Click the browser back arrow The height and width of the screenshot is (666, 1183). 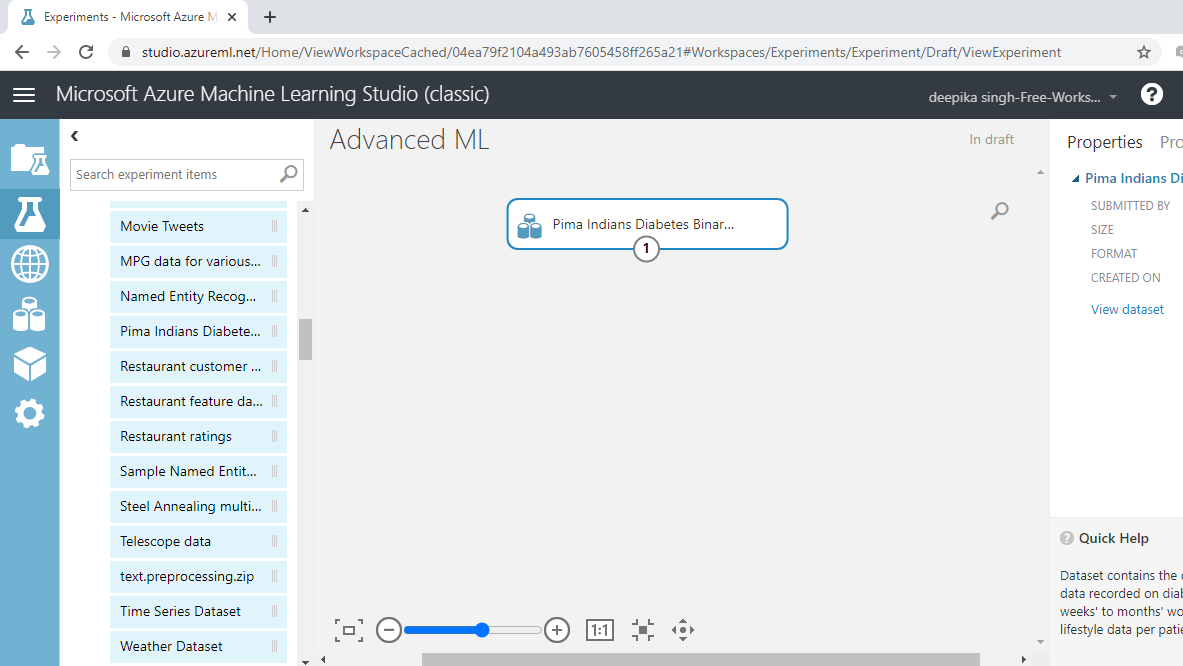tap(22, 52)
